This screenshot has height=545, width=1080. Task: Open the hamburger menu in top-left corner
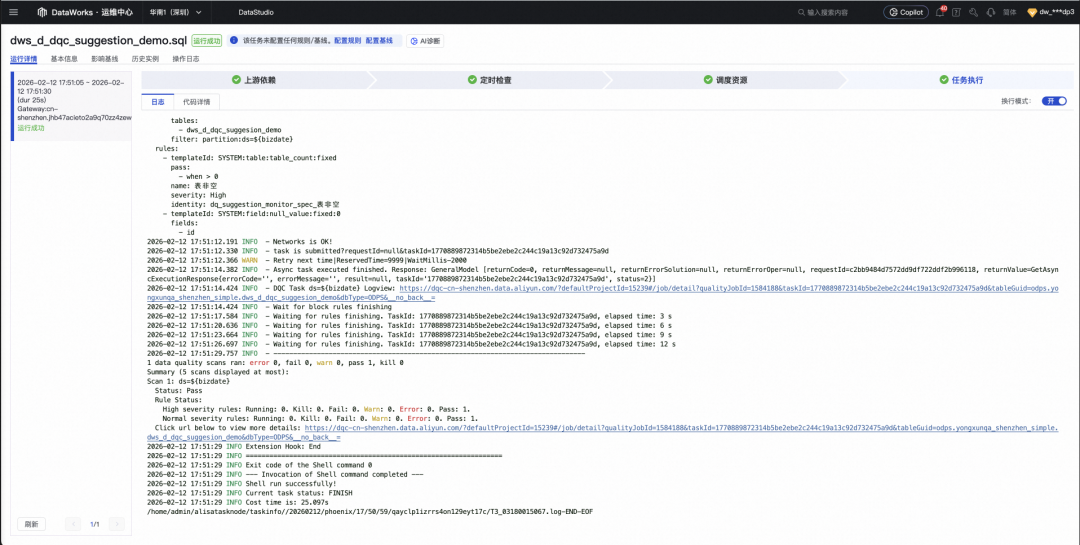13,12
